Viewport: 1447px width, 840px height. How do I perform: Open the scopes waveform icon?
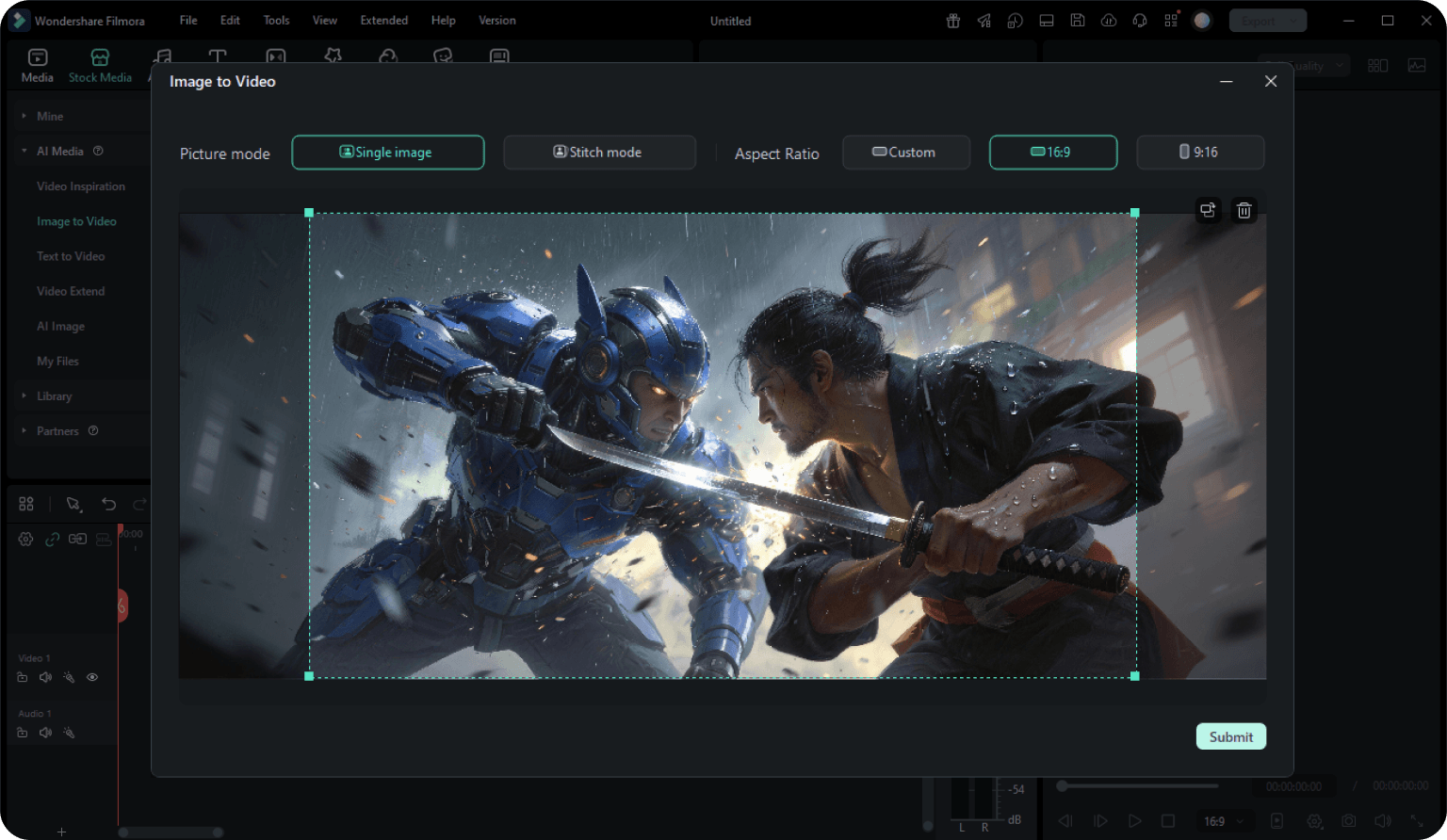(1417, 66)
